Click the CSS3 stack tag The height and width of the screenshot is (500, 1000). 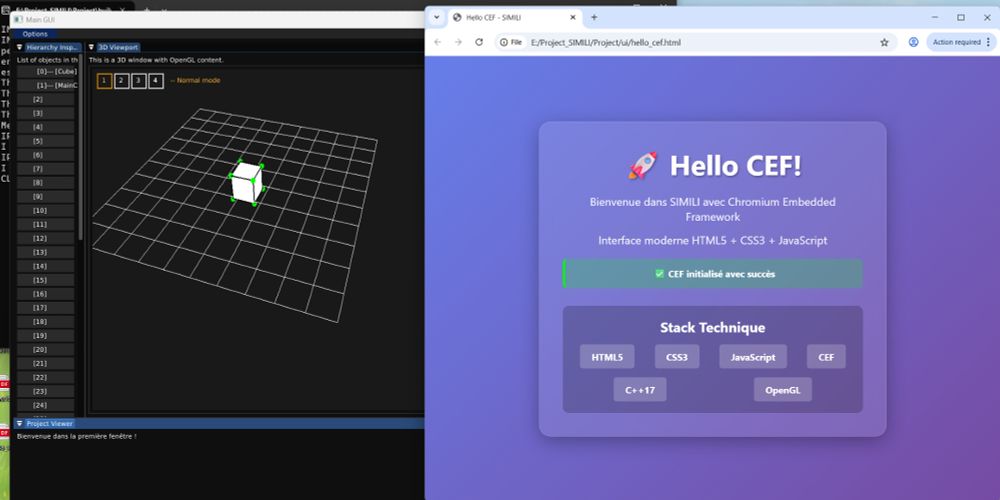677,357
